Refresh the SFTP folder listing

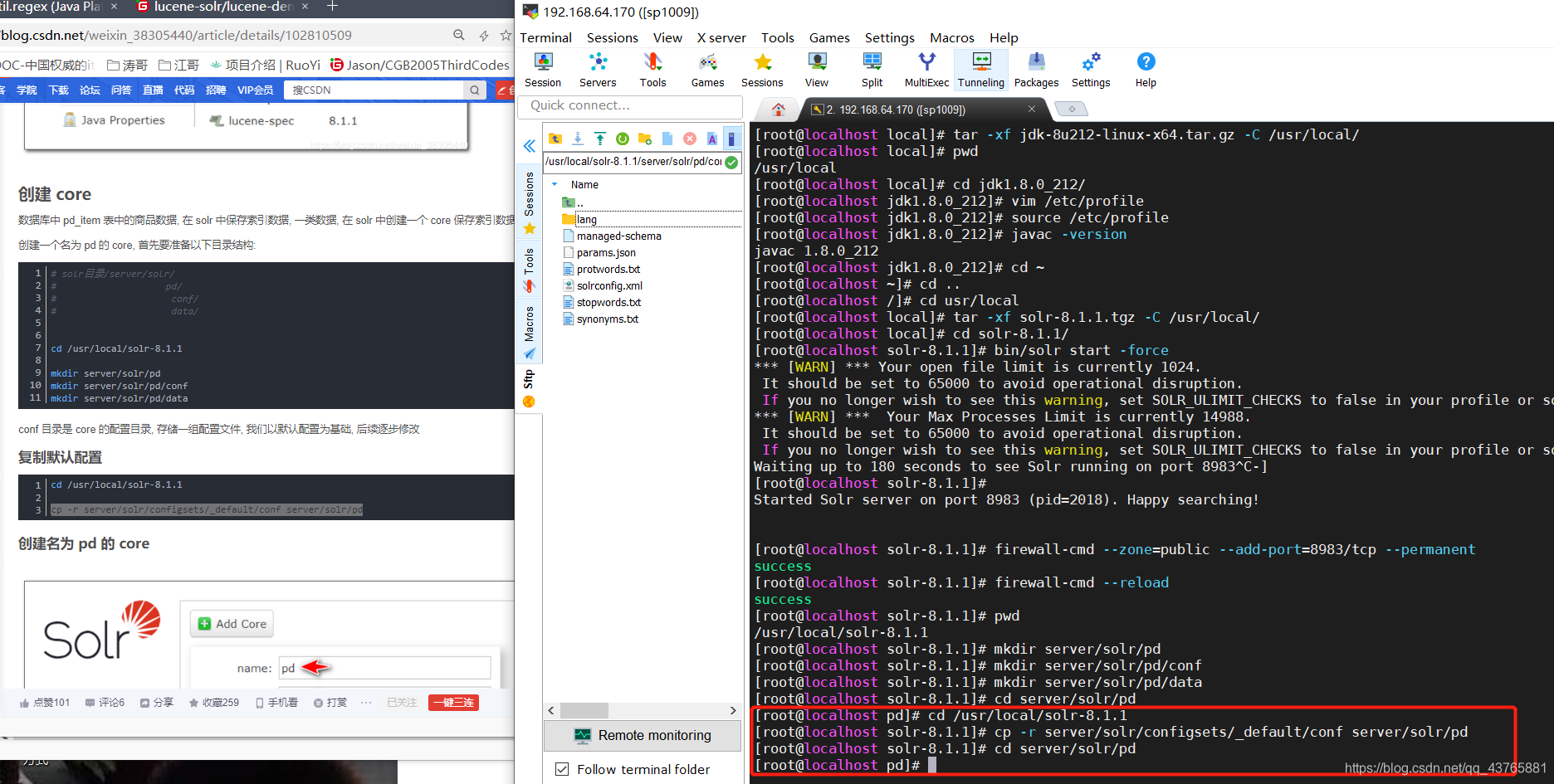pos(623,139)
